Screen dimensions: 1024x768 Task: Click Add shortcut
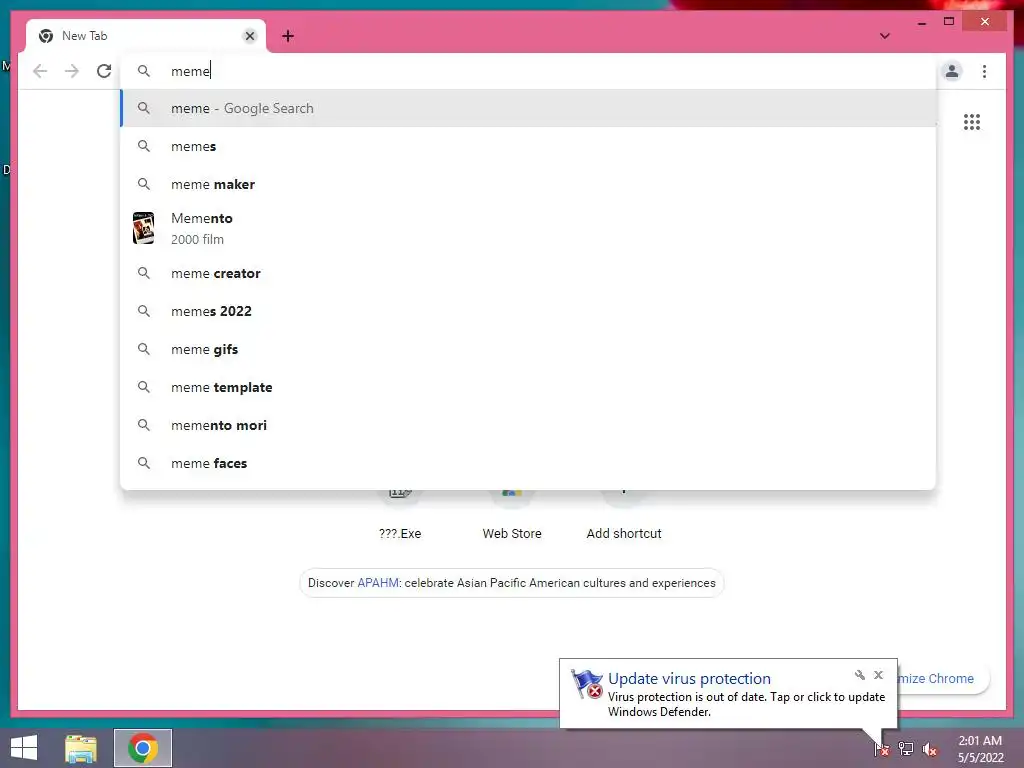[x=624, y=516]
